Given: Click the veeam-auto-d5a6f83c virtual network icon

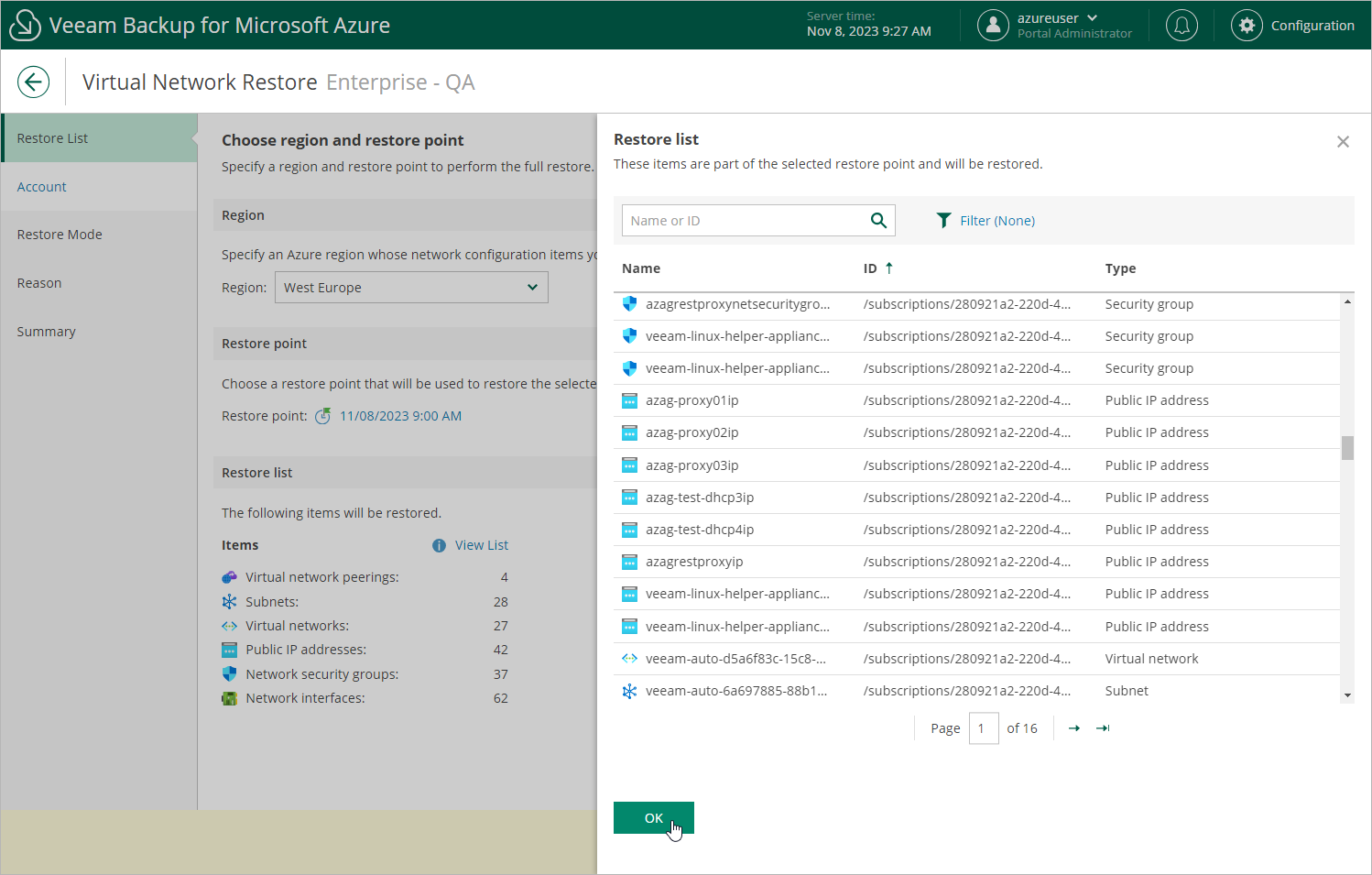Looking at the screenshot, I should (x=629, y=659).
